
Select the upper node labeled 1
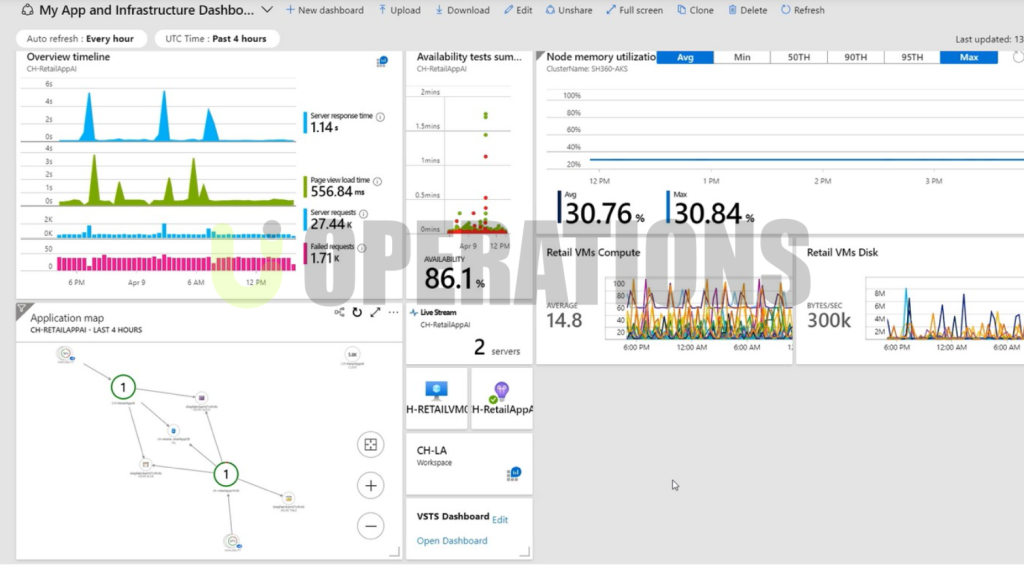pyautogui.click(x=123, y=387)
